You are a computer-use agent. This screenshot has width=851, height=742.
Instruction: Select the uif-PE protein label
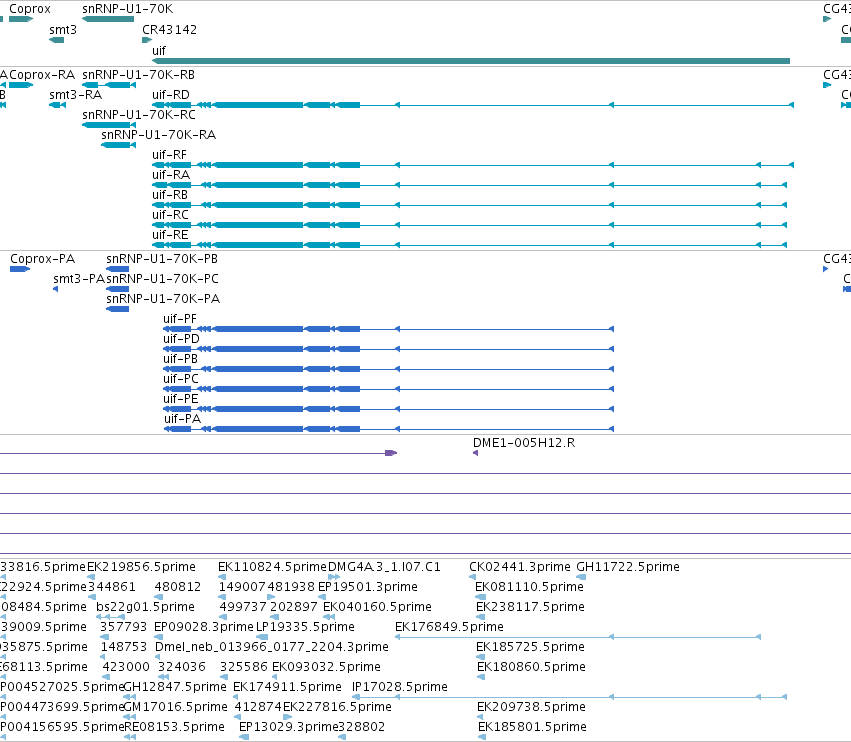coord(181,399)
